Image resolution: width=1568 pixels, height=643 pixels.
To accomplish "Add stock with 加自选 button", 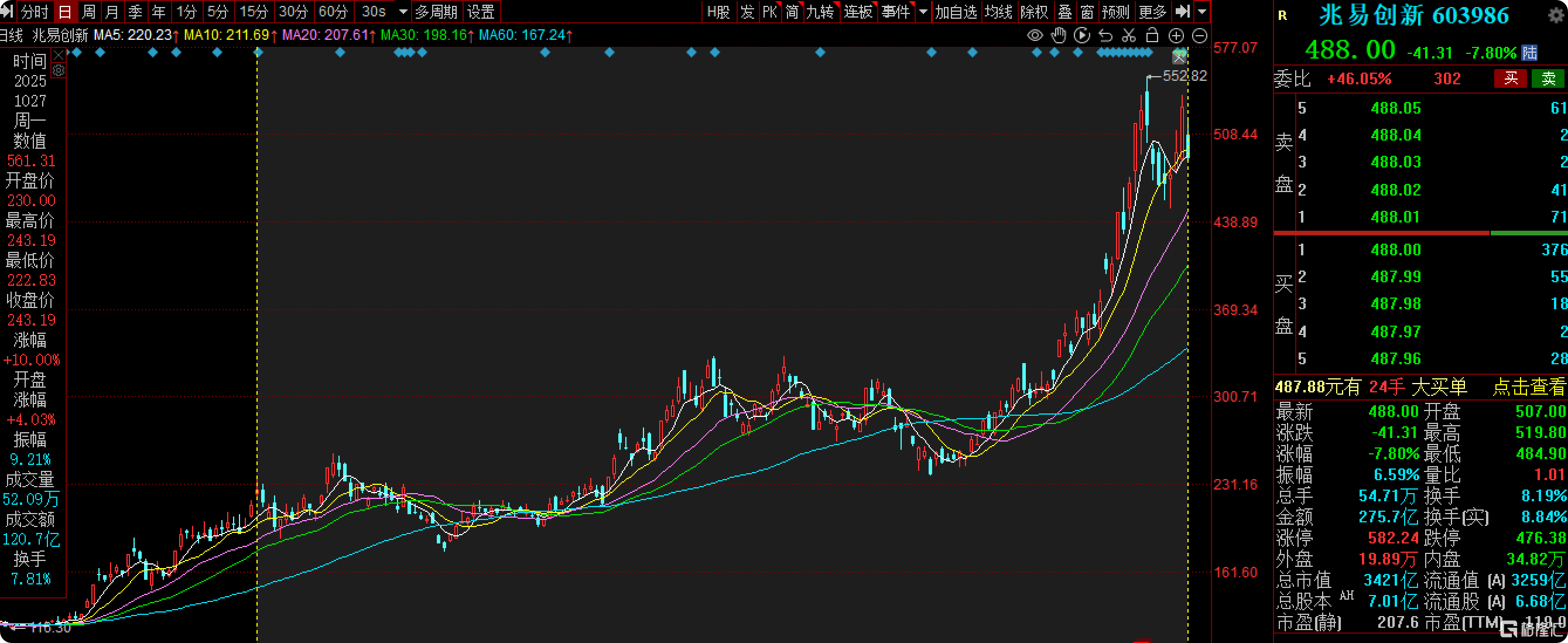I will click(956, 12).
